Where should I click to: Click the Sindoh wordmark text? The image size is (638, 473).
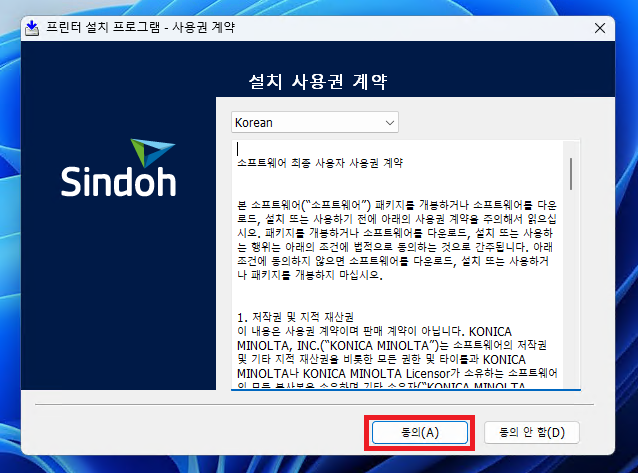(x=117, y=181)
